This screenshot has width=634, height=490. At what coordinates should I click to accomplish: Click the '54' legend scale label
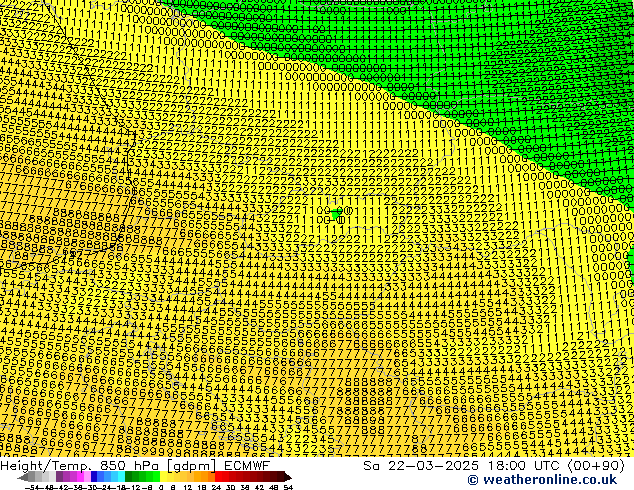tap(288, 488)
